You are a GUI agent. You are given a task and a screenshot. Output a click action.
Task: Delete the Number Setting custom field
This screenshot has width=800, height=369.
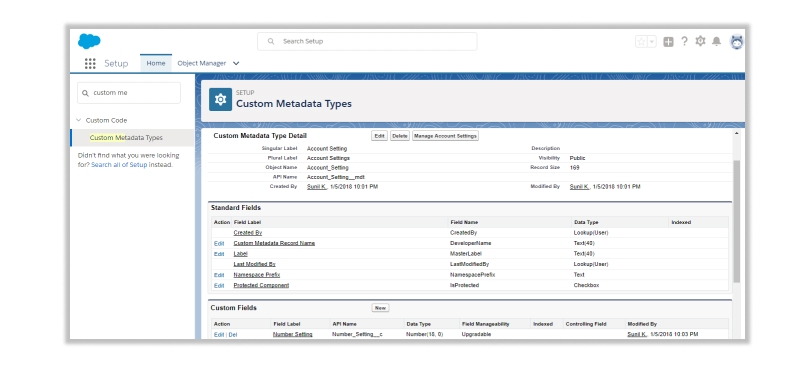233,335
